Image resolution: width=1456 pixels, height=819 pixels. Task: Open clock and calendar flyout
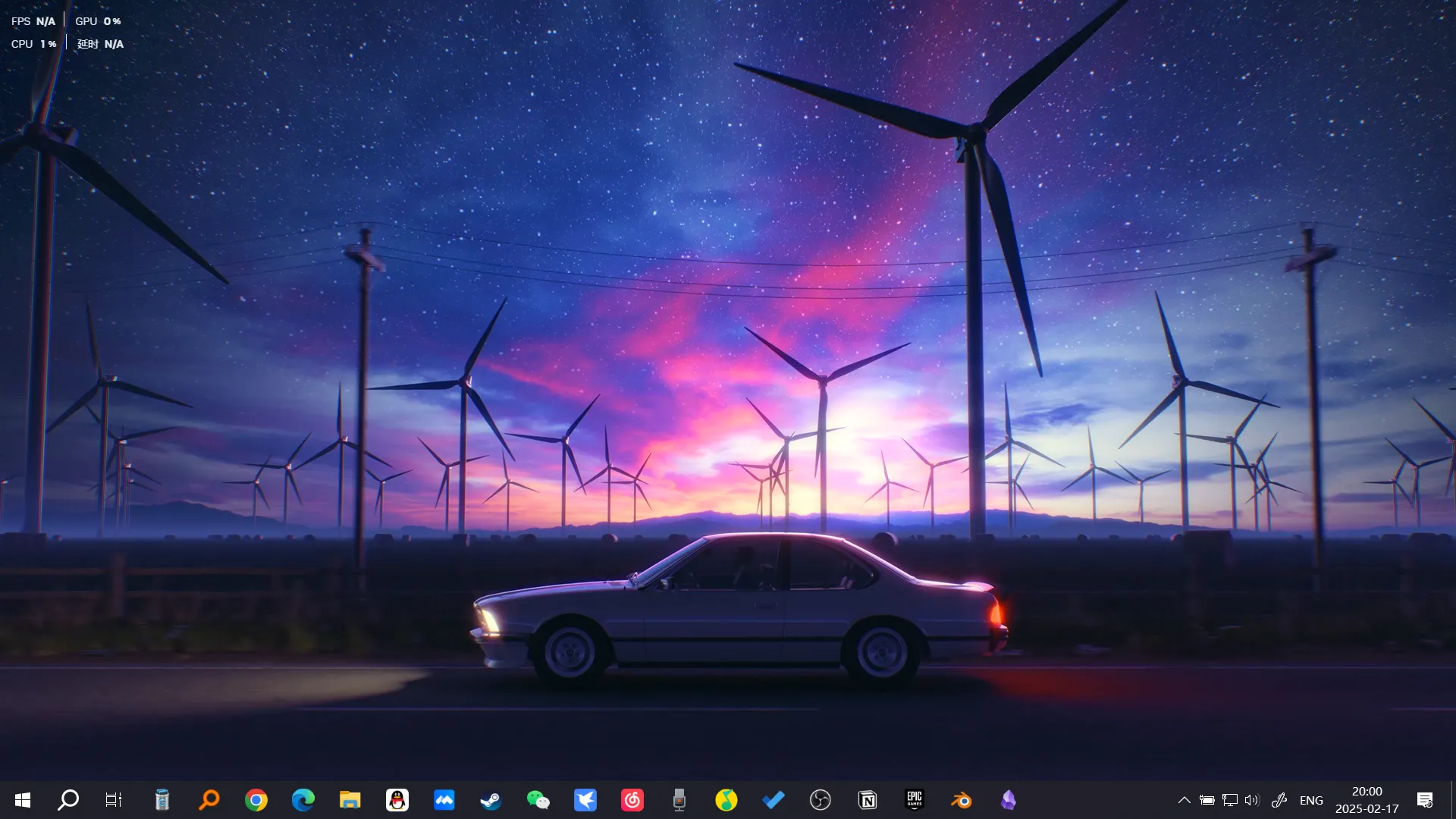pos(1367,800)
